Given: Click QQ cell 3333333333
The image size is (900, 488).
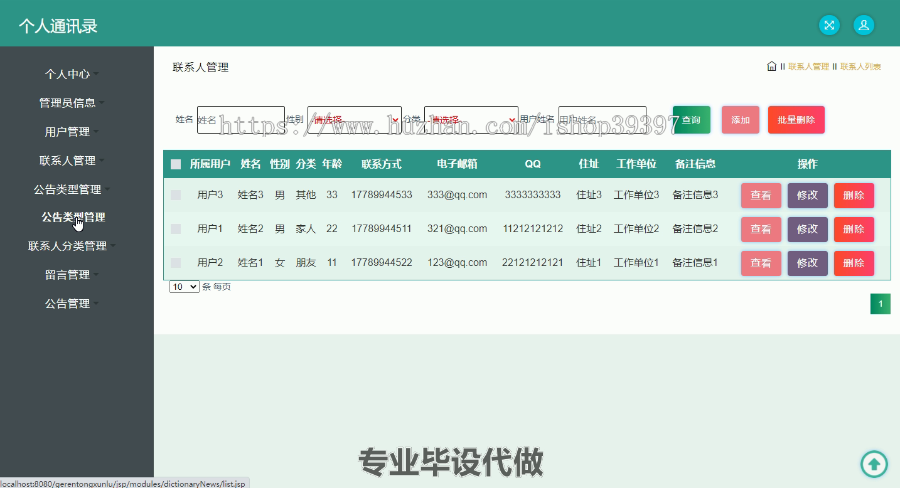Looking at the screenshot, I should (x=533, y=195).
